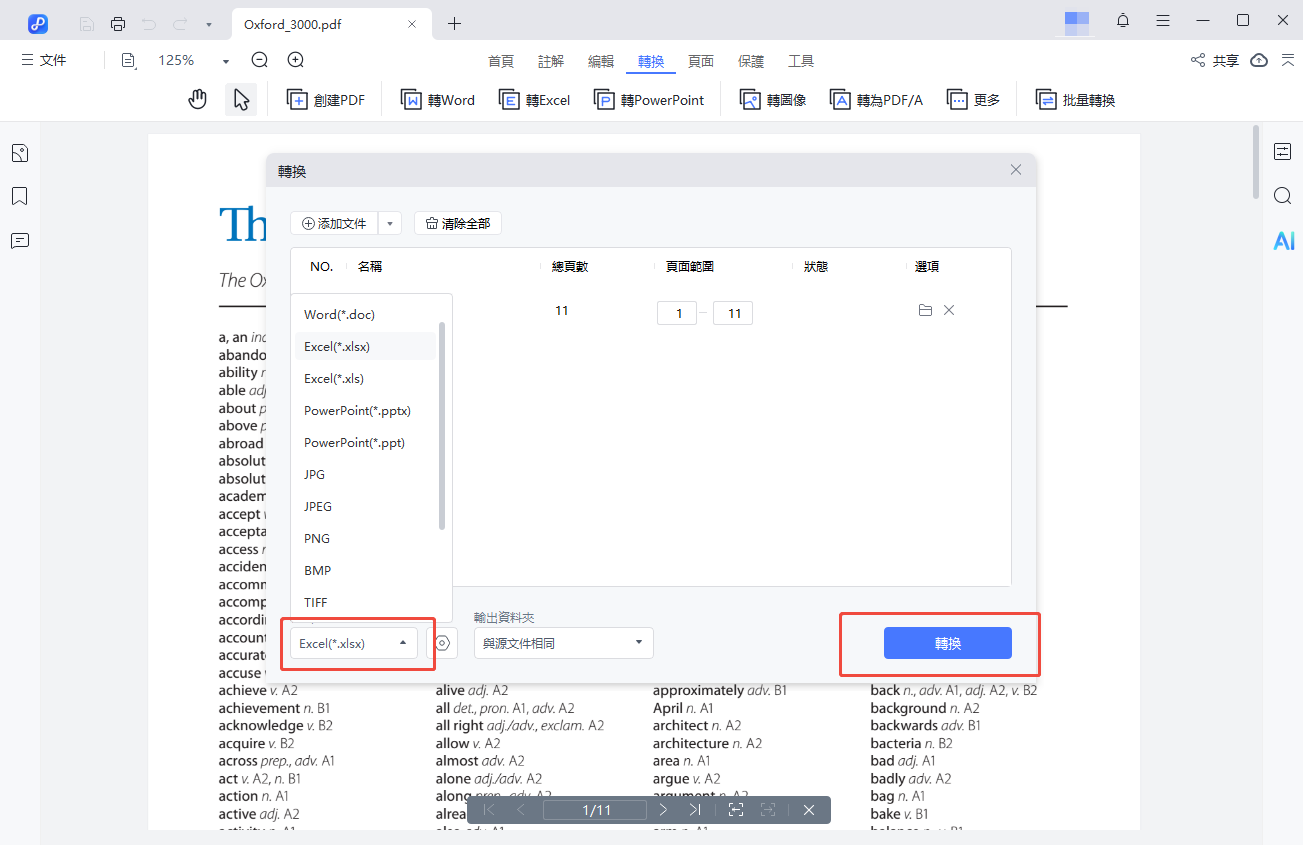Switch to the 首頁 tab
Image resolution: width=1303 pixels, height=845 pixels.
[x=501, y=61]
